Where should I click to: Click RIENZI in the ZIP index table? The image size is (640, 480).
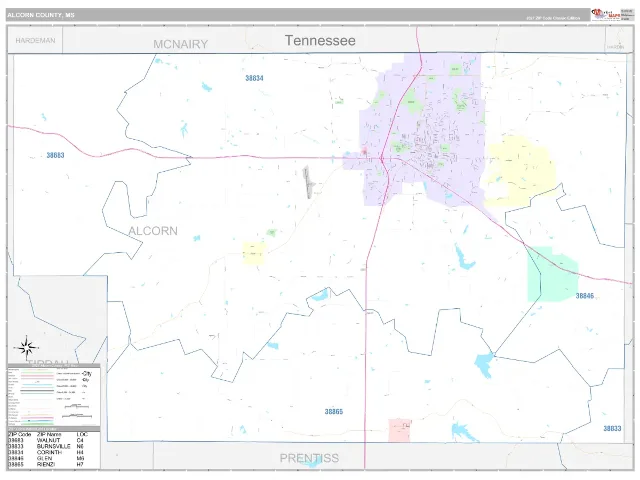click(x=46, y=464)
